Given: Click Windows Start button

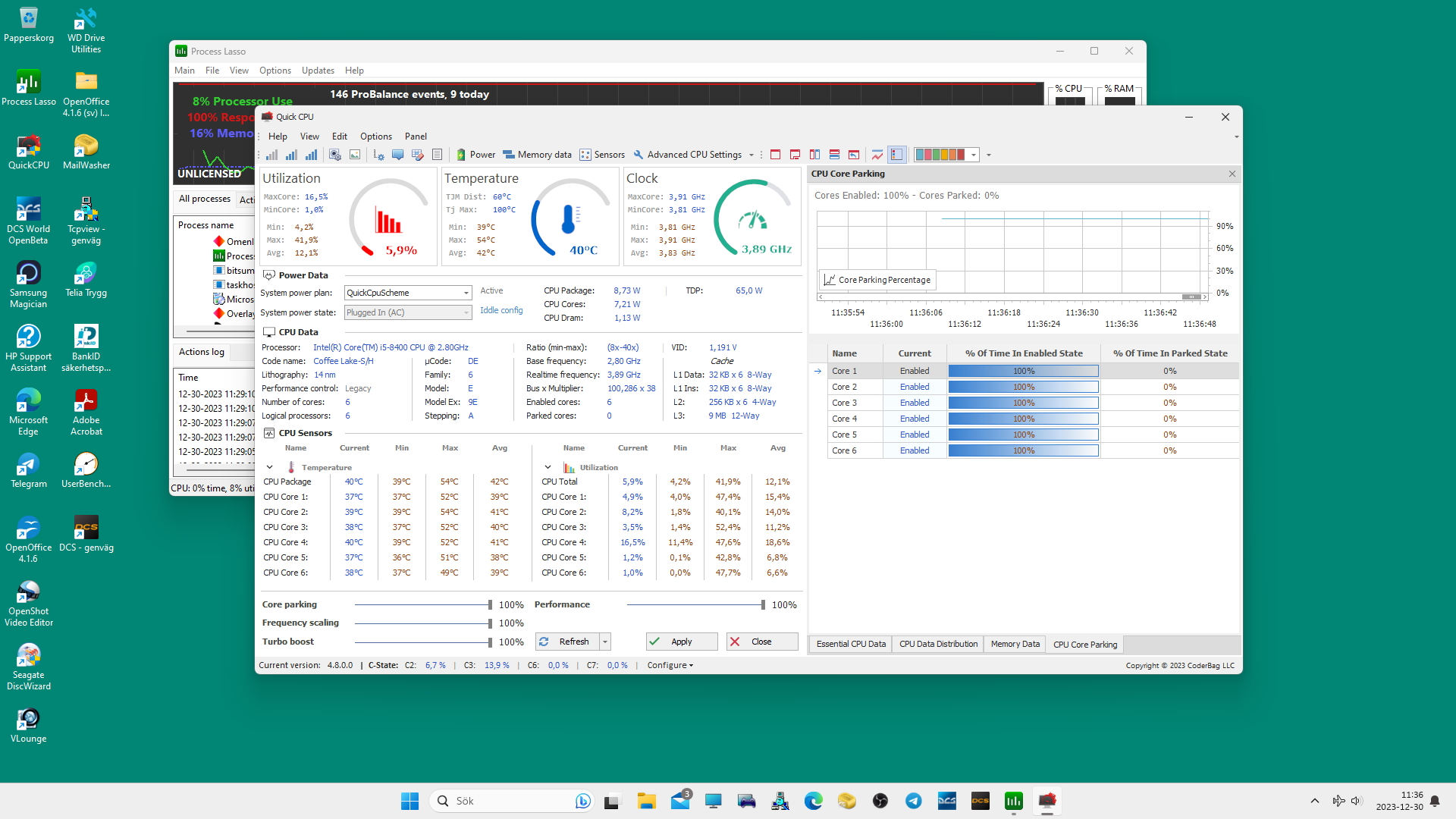Looking at the screenshot, I should [x=410, y=801].
